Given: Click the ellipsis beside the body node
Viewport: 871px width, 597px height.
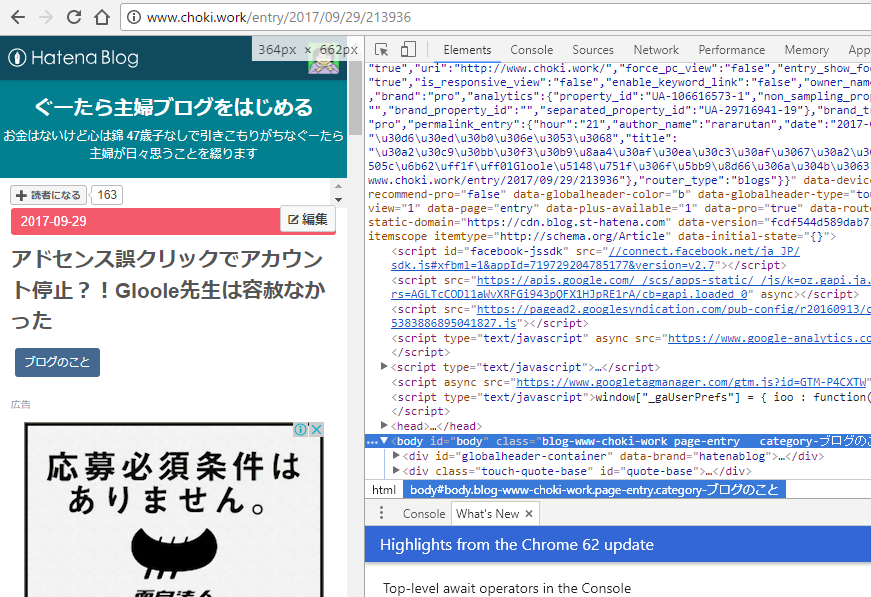Looking at the screenshot, I should pos(372,442).
